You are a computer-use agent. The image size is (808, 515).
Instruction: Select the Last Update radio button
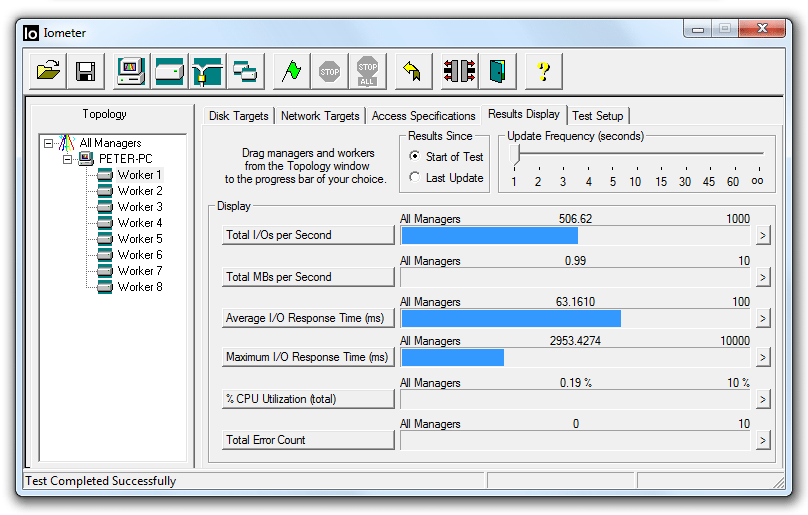(x=414, y=177)
